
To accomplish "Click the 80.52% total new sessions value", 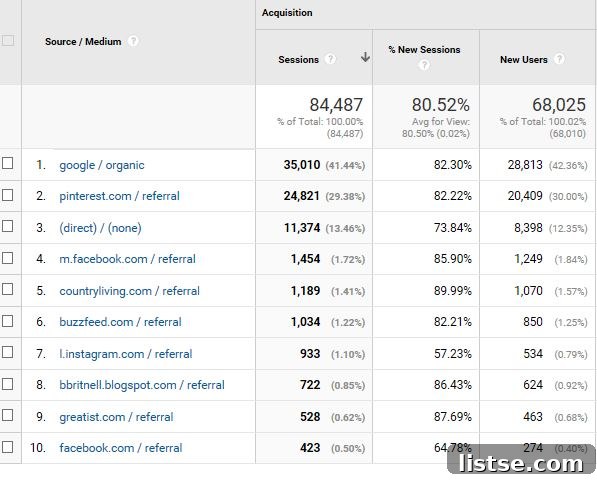I will pyautogui.click(x=441, y=105).
